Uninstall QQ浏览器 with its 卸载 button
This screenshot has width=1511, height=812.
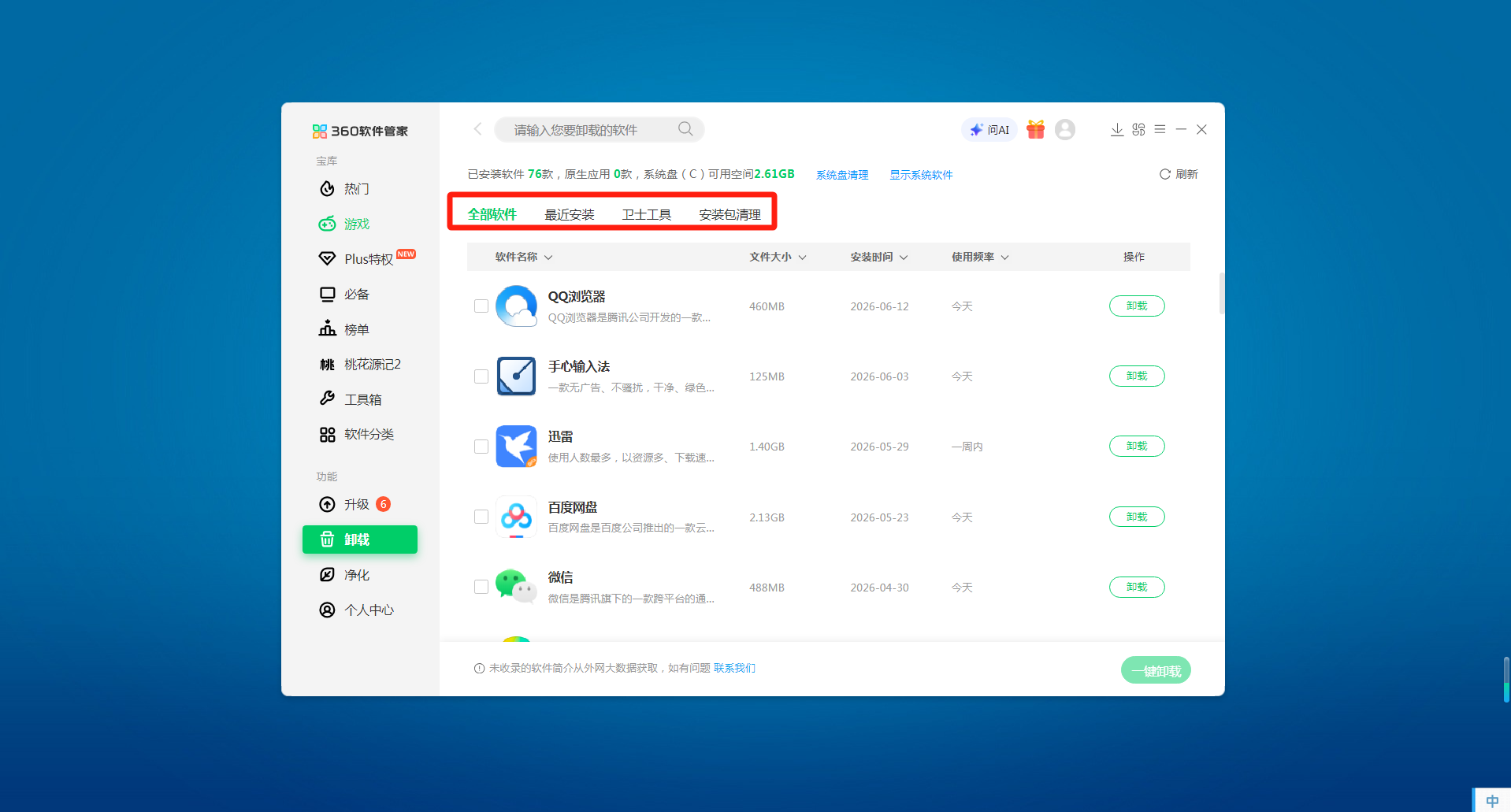pos(1137,306)
